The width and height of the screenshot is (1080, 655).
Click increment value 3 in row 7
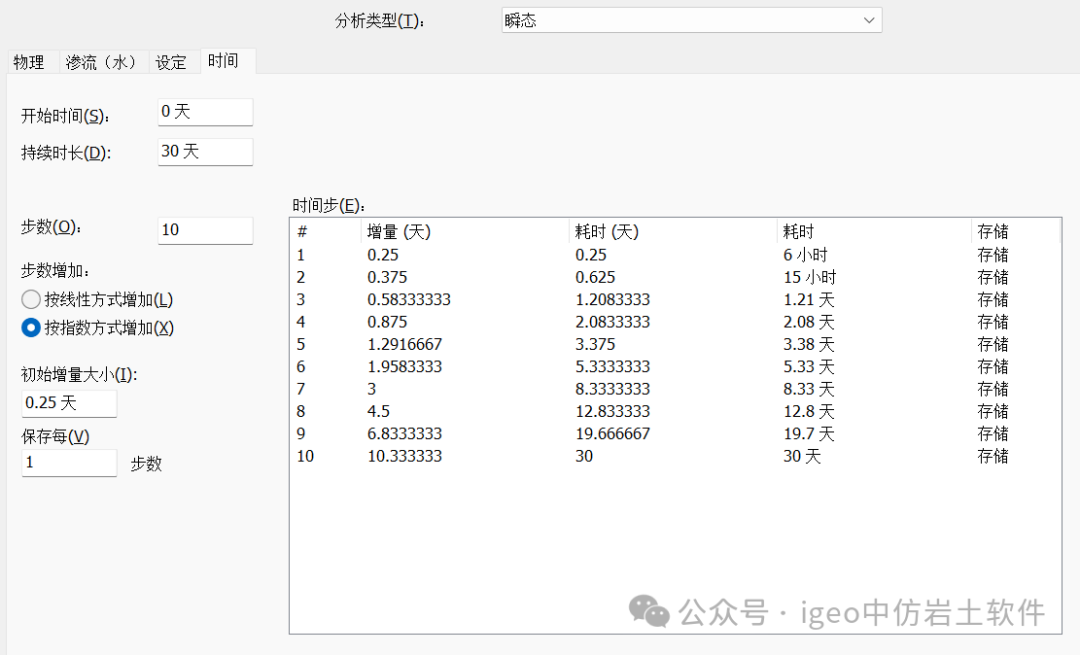372,389
